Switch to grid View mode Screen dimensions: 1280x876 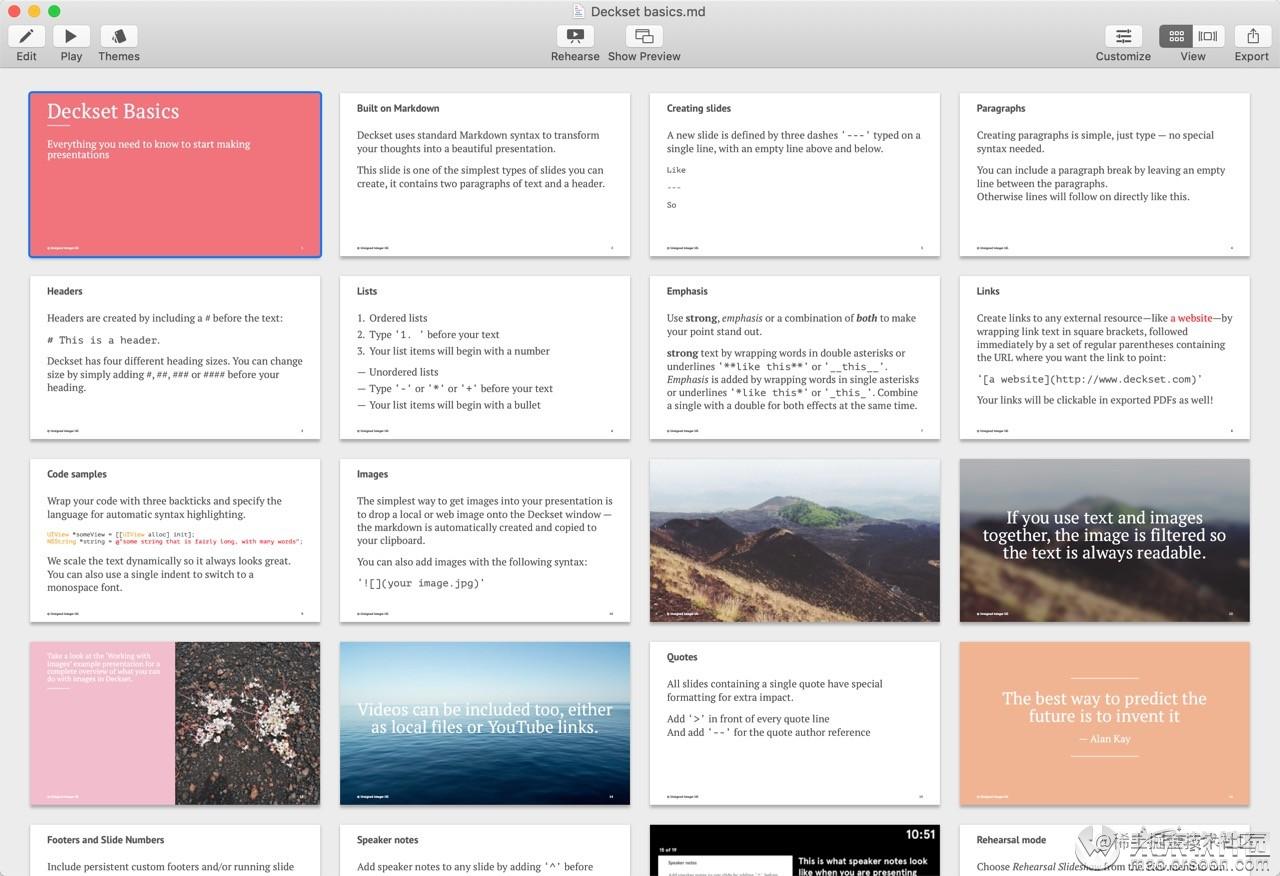pyautogui.click(x=1176, y=36)
